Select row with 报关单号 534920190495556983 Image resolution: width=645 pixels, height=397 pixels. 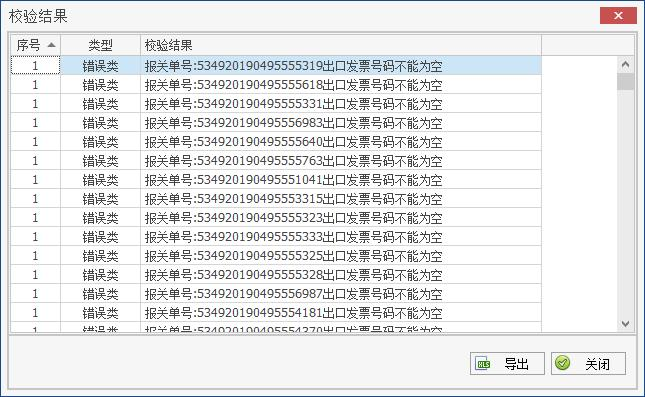coord(276,123)
